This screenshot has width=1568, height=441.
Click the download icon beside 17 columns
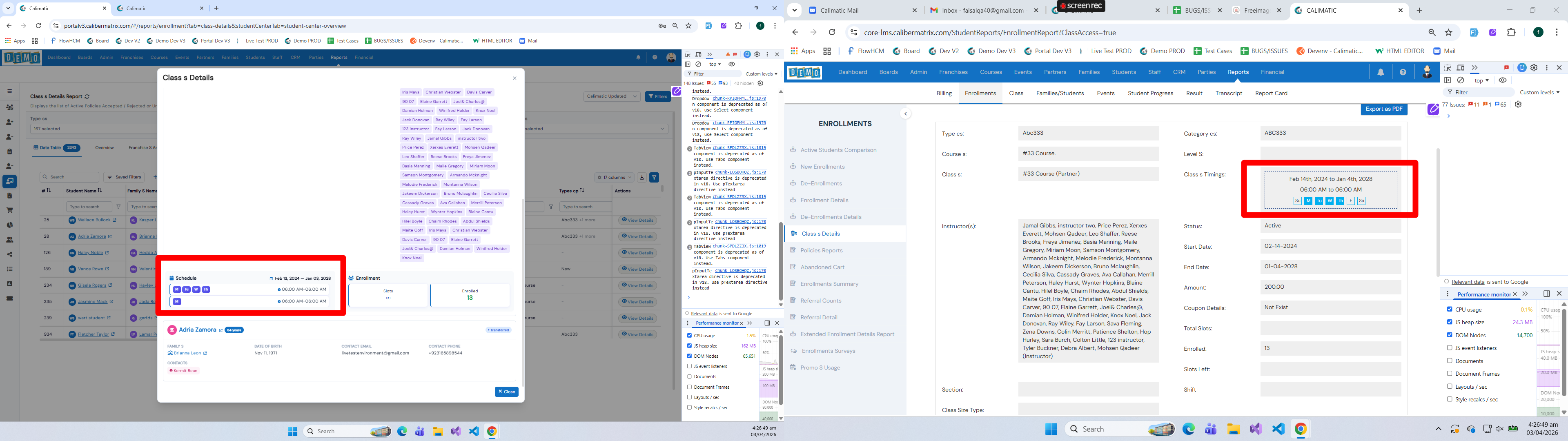coord(641,177)
